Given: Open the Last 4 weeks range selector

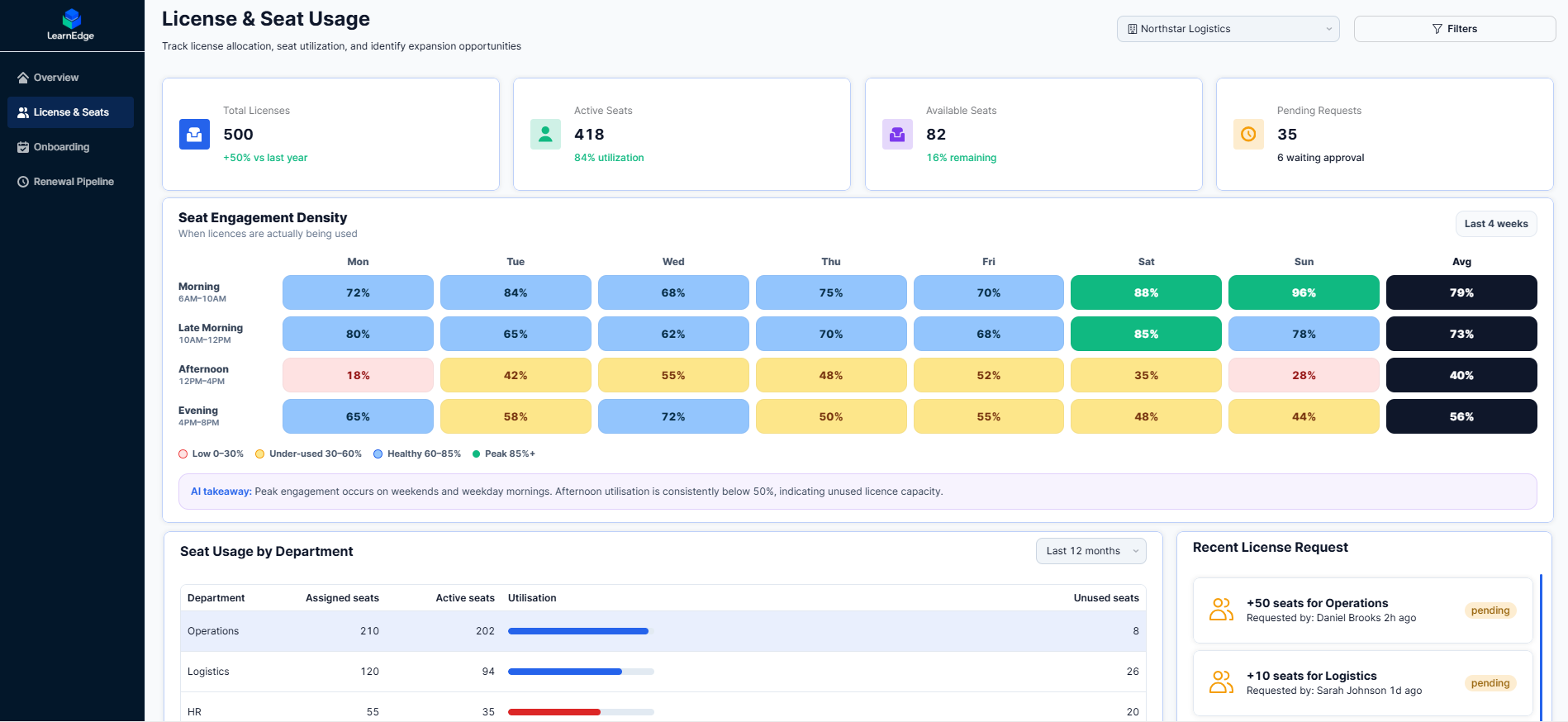Looking at the screenshot, I should (1495, 224).
